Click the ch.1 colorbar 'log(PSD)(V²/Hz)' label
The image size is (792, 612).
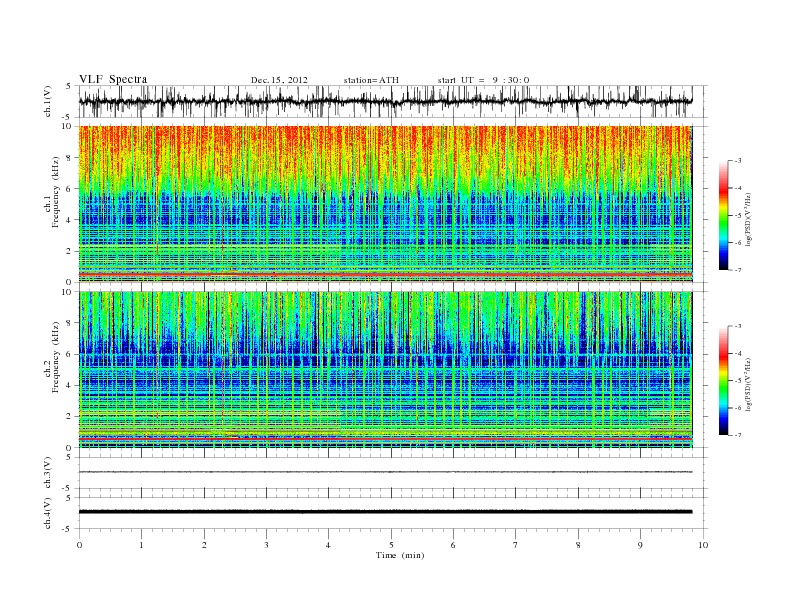coord(749,220)
